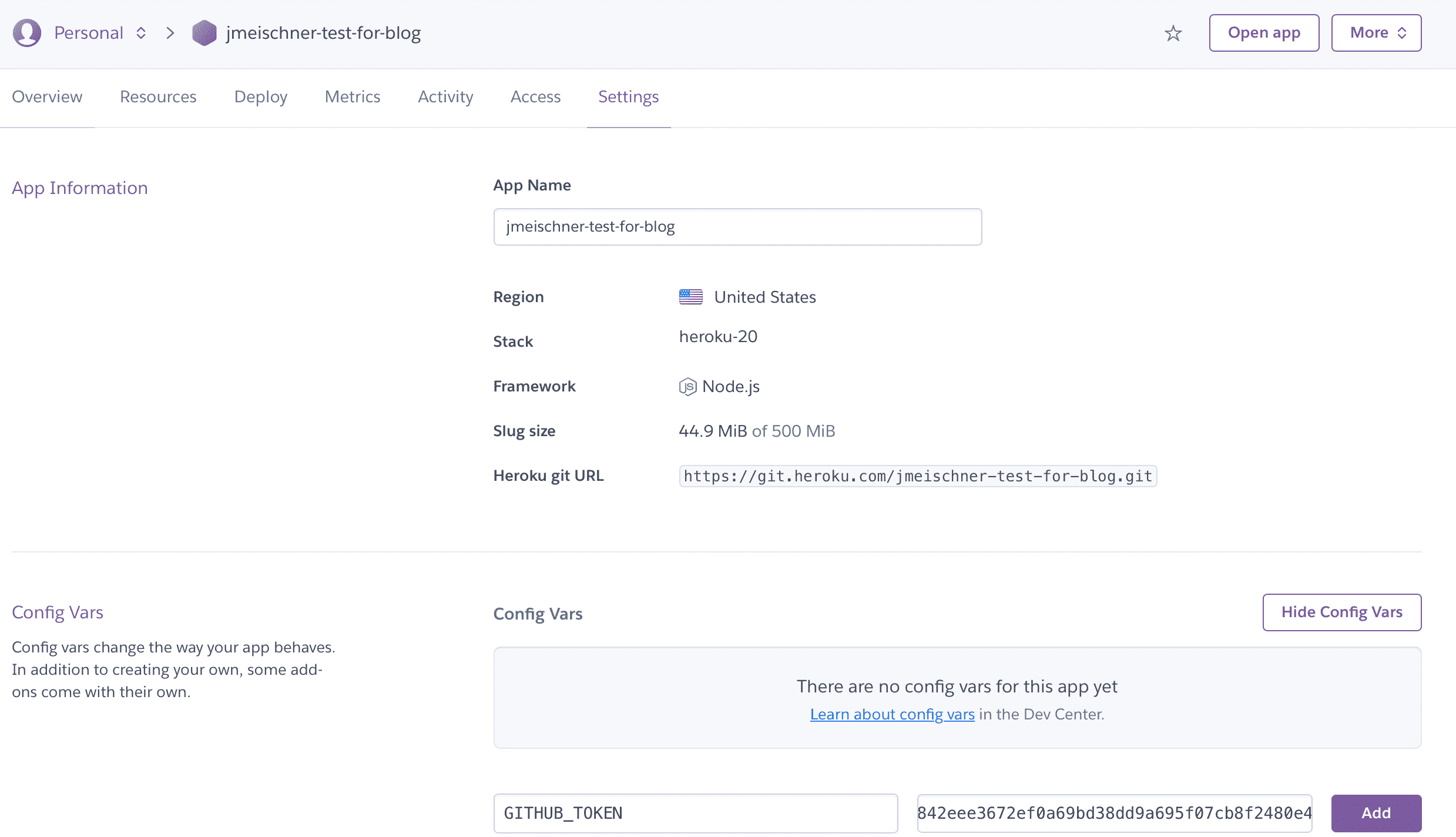This screenshot has height=837, width=1456.
Task: Select the Settings tab
Action: tap(628, 96)
